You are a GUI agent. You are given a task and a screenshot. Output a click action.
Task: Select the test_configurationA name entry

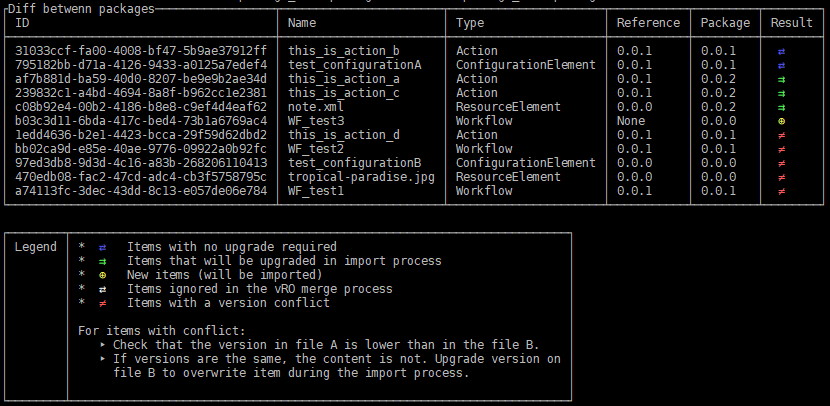tap(354, 65)
